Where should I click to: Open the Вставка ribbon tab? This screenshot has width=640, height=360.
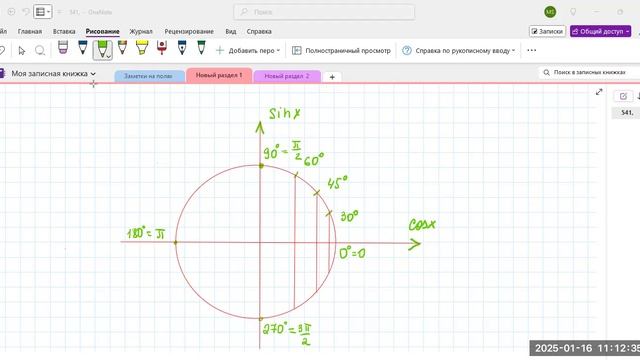click(x=64, y=31)
